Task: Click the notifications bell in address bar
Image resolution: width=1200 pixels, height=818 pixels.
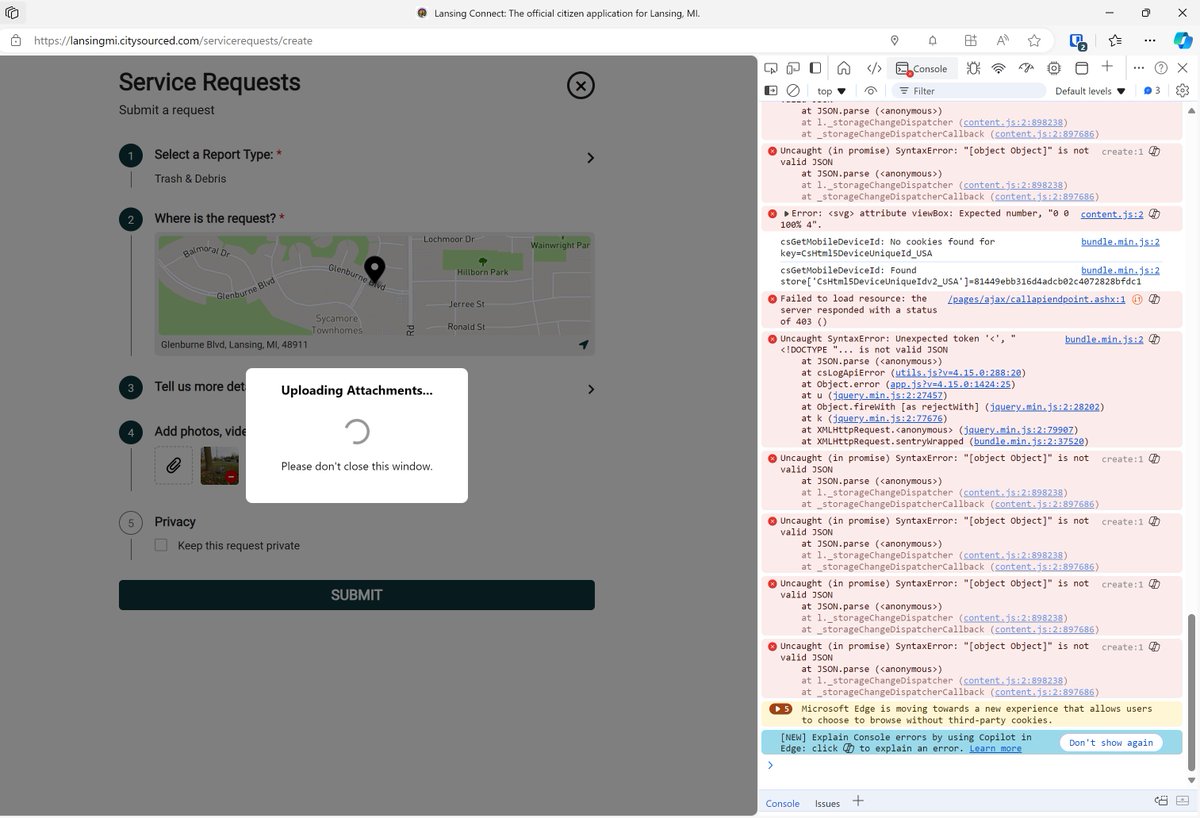Action: pos(932,41)
